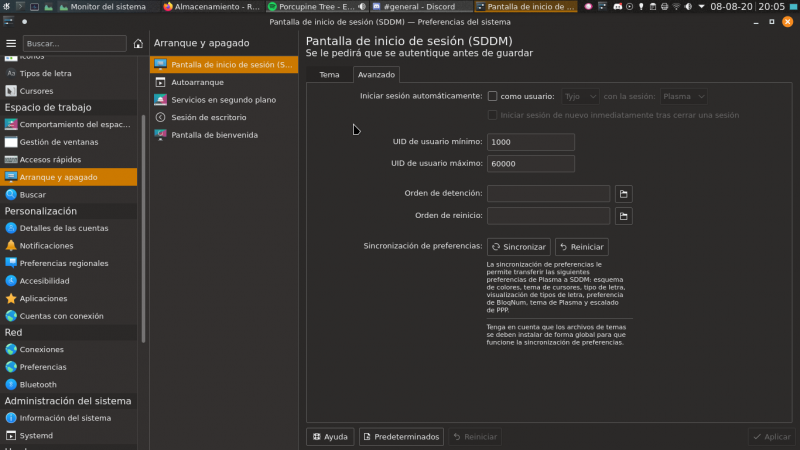
Task: Click the Sincronizar button
Action: click(x=519, y=247)
